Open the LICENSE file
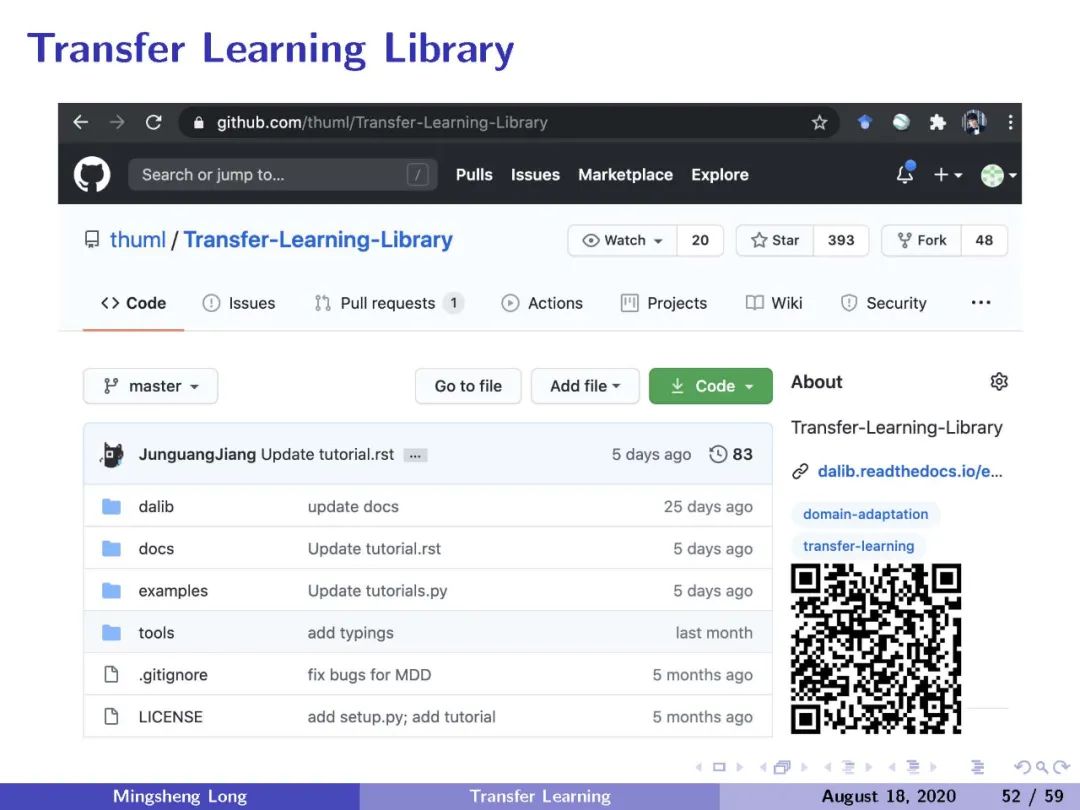The image size is (1080, 810). point(170,717)
